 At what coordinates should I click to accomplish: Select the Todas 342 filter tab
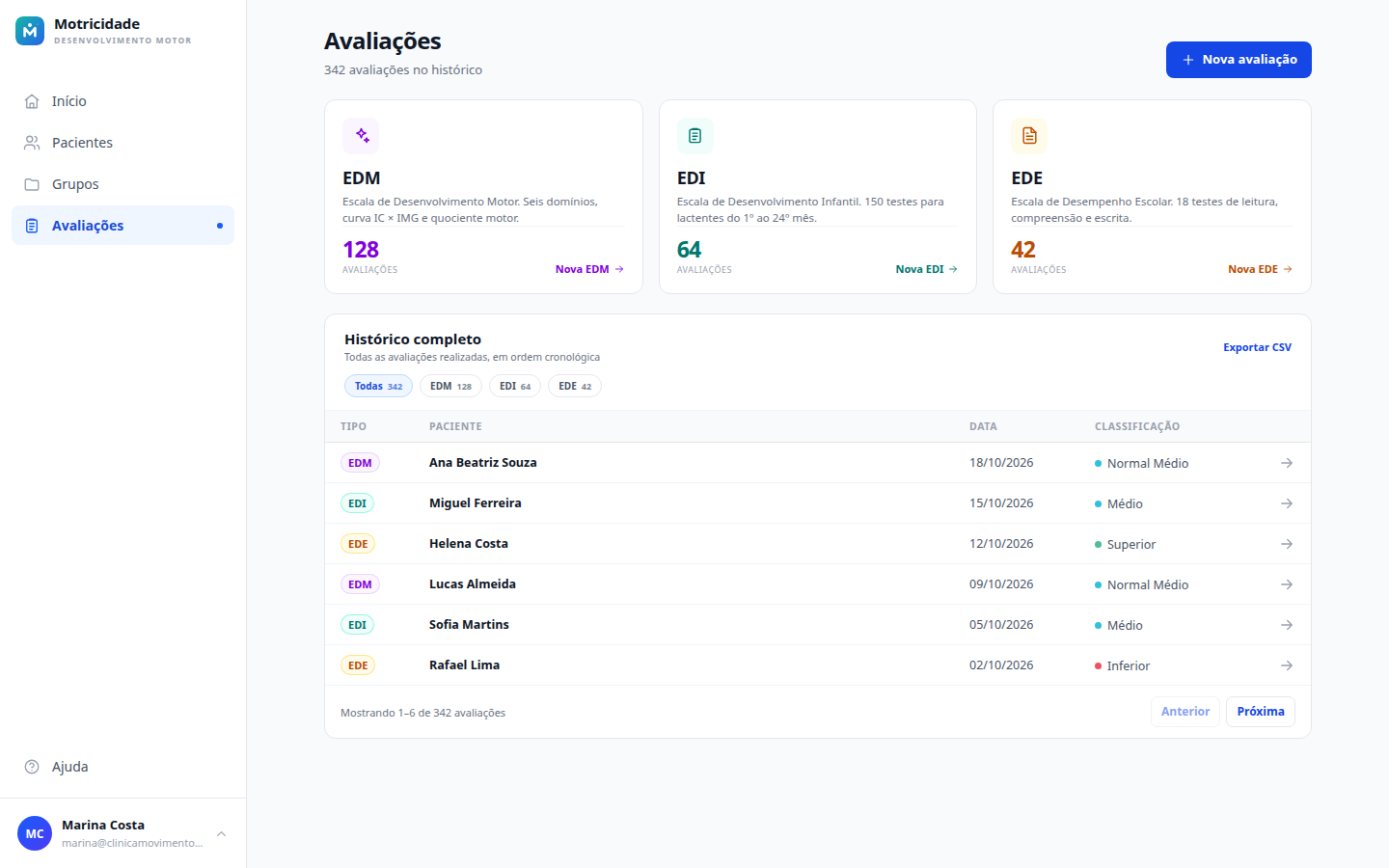(378, 386)
